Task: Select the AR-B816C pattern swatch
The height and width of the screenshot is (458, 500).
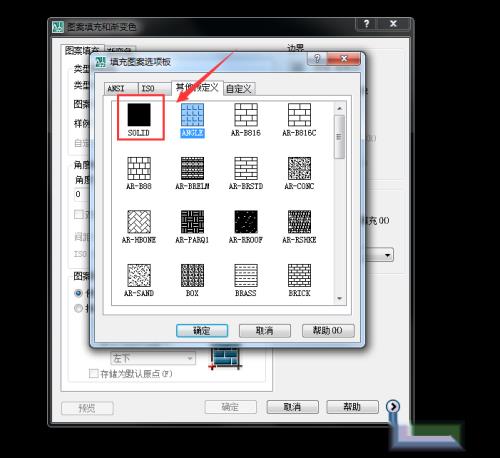Action: 299,115
